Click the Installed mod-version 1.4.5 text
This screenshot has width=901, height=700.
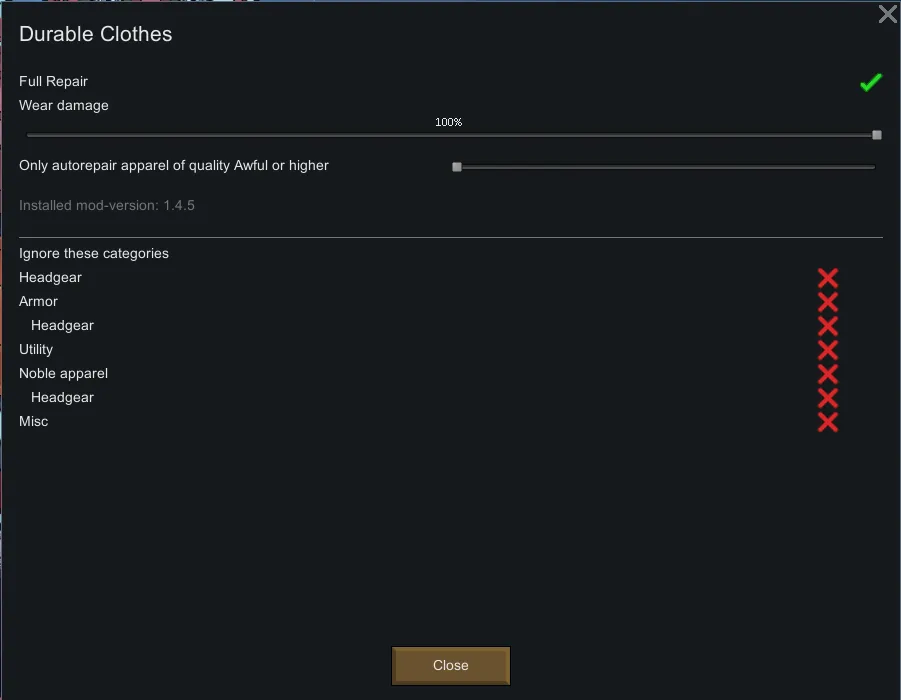pyautogui.click(x=107, y=205)
